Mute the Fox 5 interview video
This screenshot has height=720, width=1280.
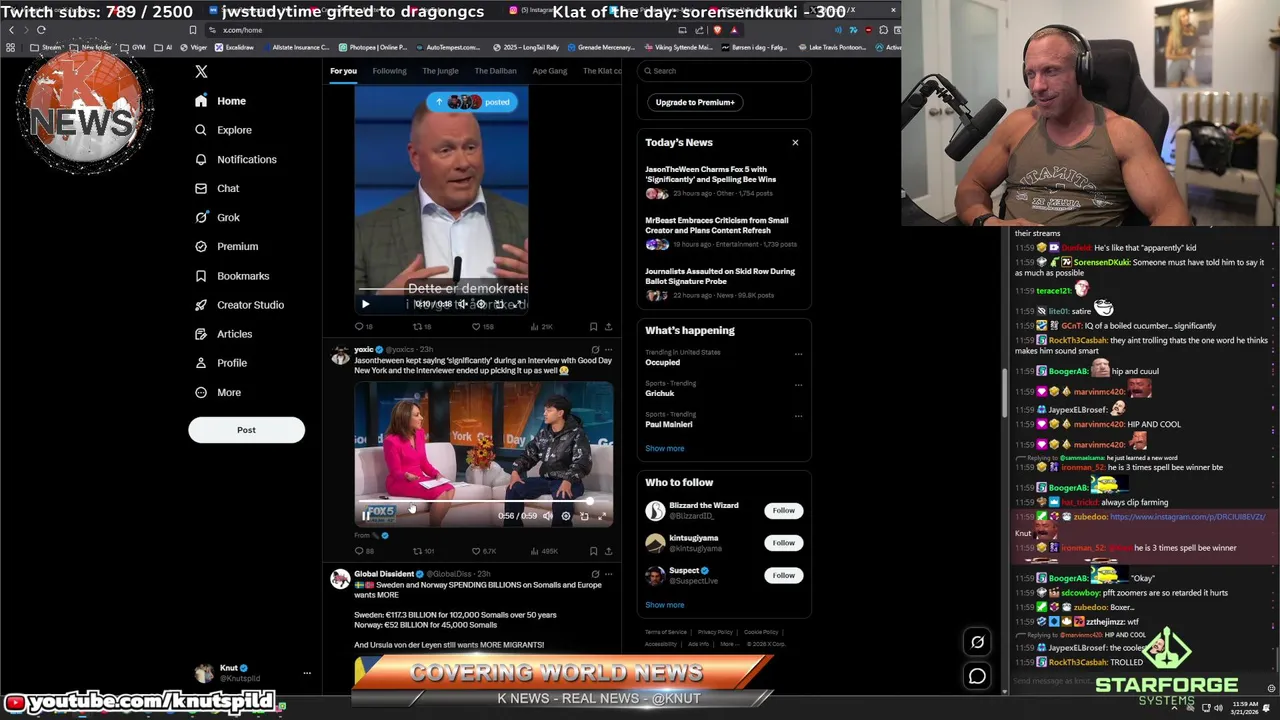tap(548, 516)
